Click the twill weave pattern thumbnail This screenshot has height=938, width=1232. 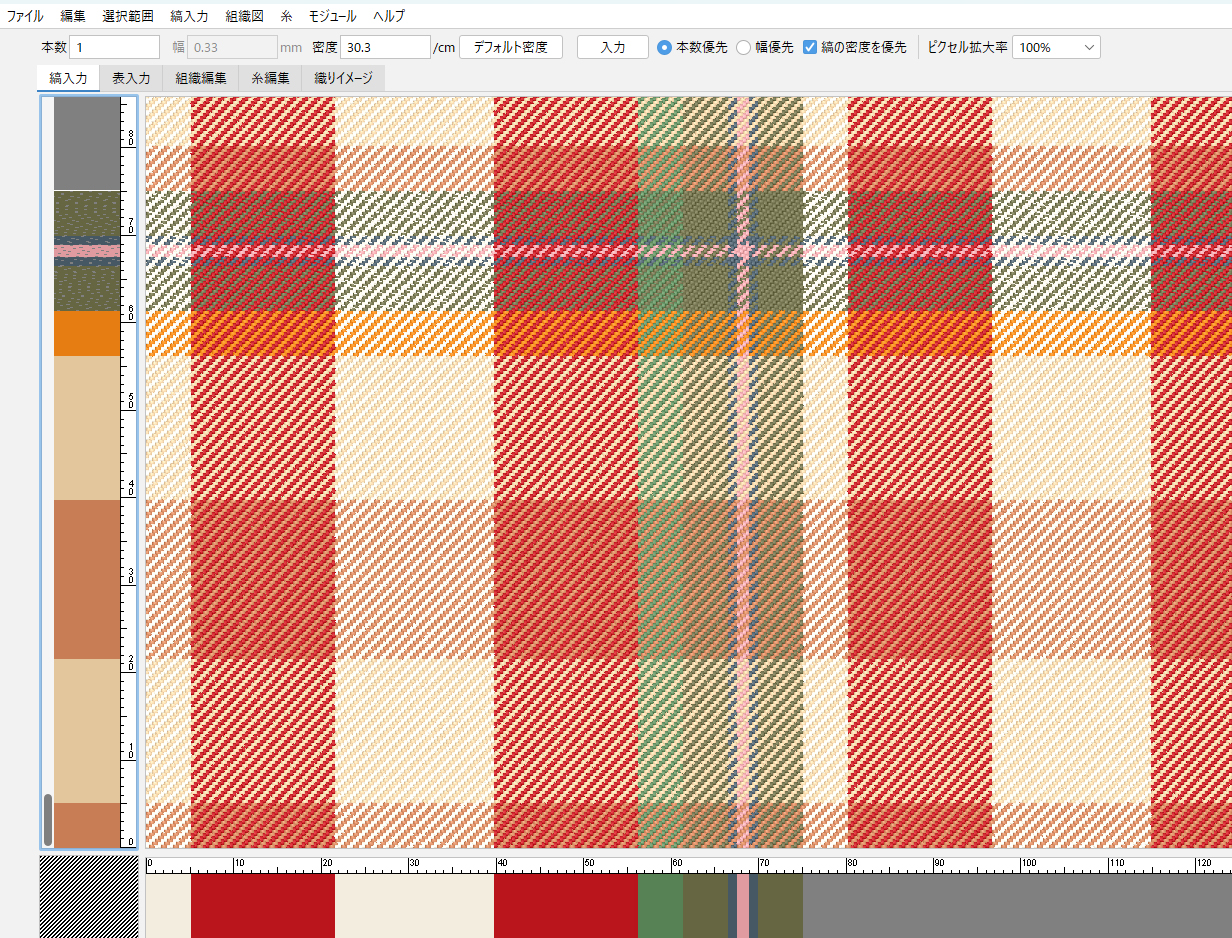89,896
